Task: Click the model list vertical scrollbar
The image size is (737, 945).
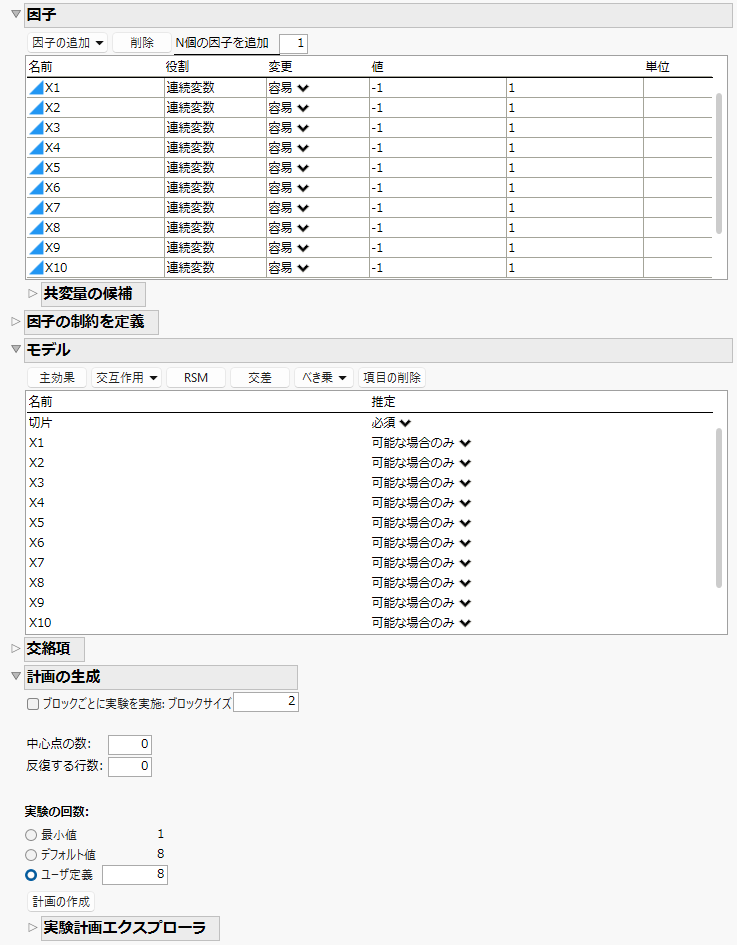Action: point(718,507)
